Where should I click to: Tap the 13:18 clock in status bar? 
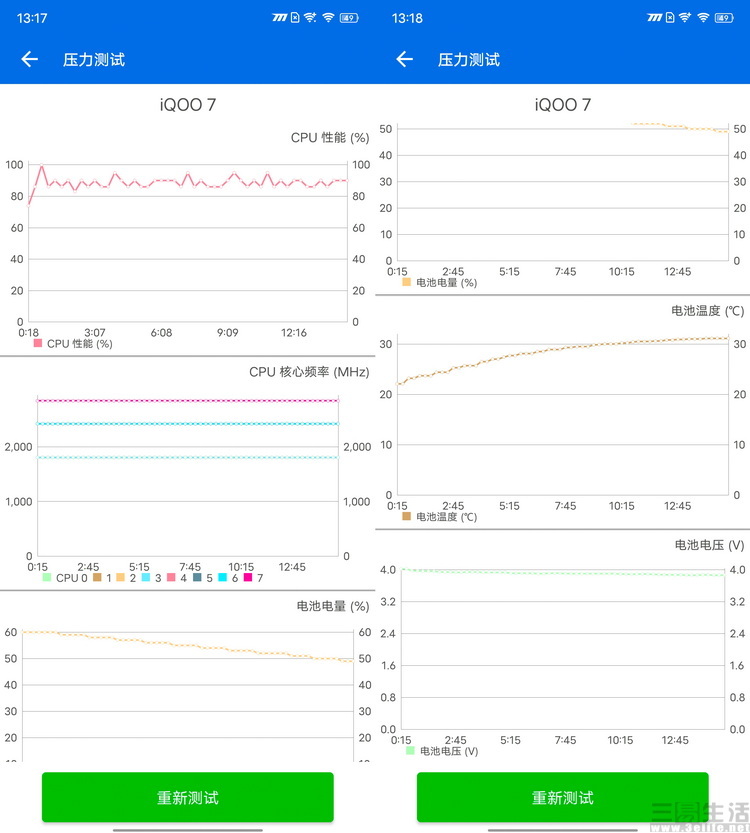pos(407,18)
